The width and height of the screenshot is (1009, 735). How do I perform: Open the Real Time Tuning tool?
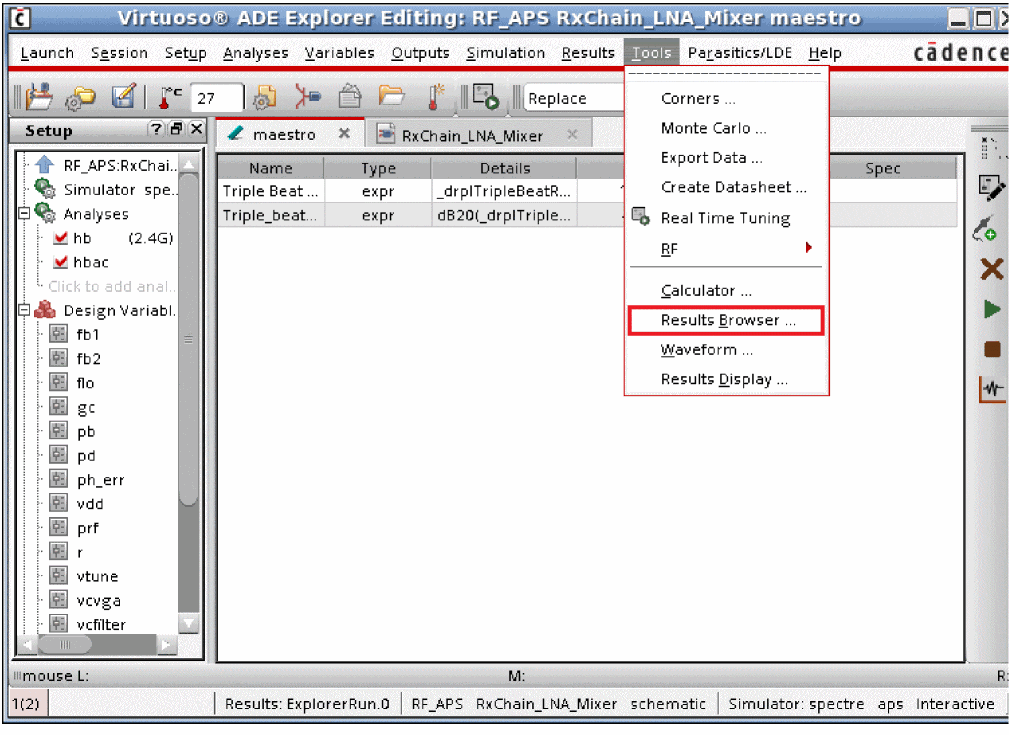[x=725, y=218]
